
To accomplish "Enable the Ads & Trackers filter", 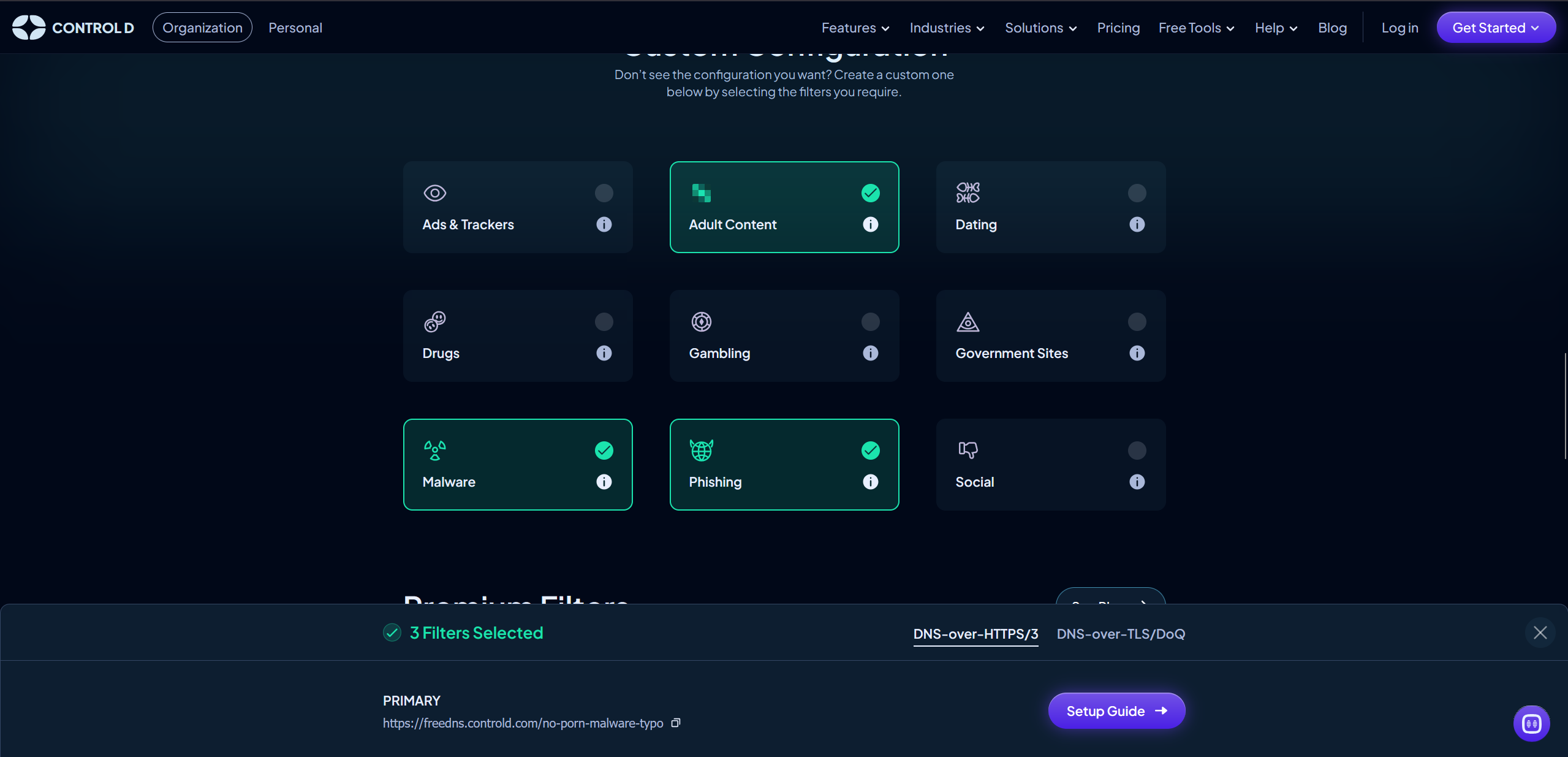I will (604, 193).
